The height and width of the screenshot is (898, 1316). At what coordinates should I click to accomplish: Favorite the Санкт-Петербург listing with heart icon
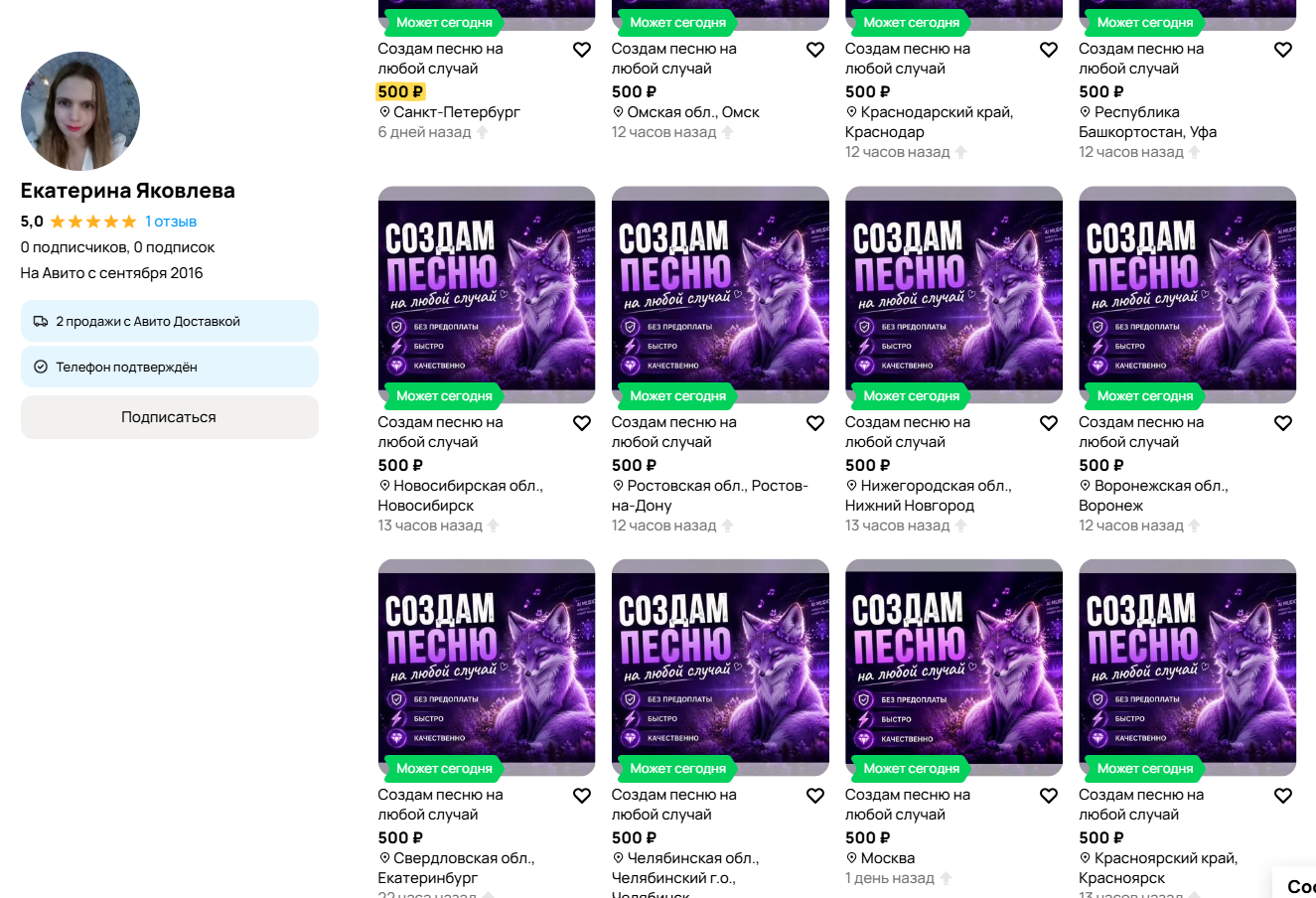click(x=582, y=50)
